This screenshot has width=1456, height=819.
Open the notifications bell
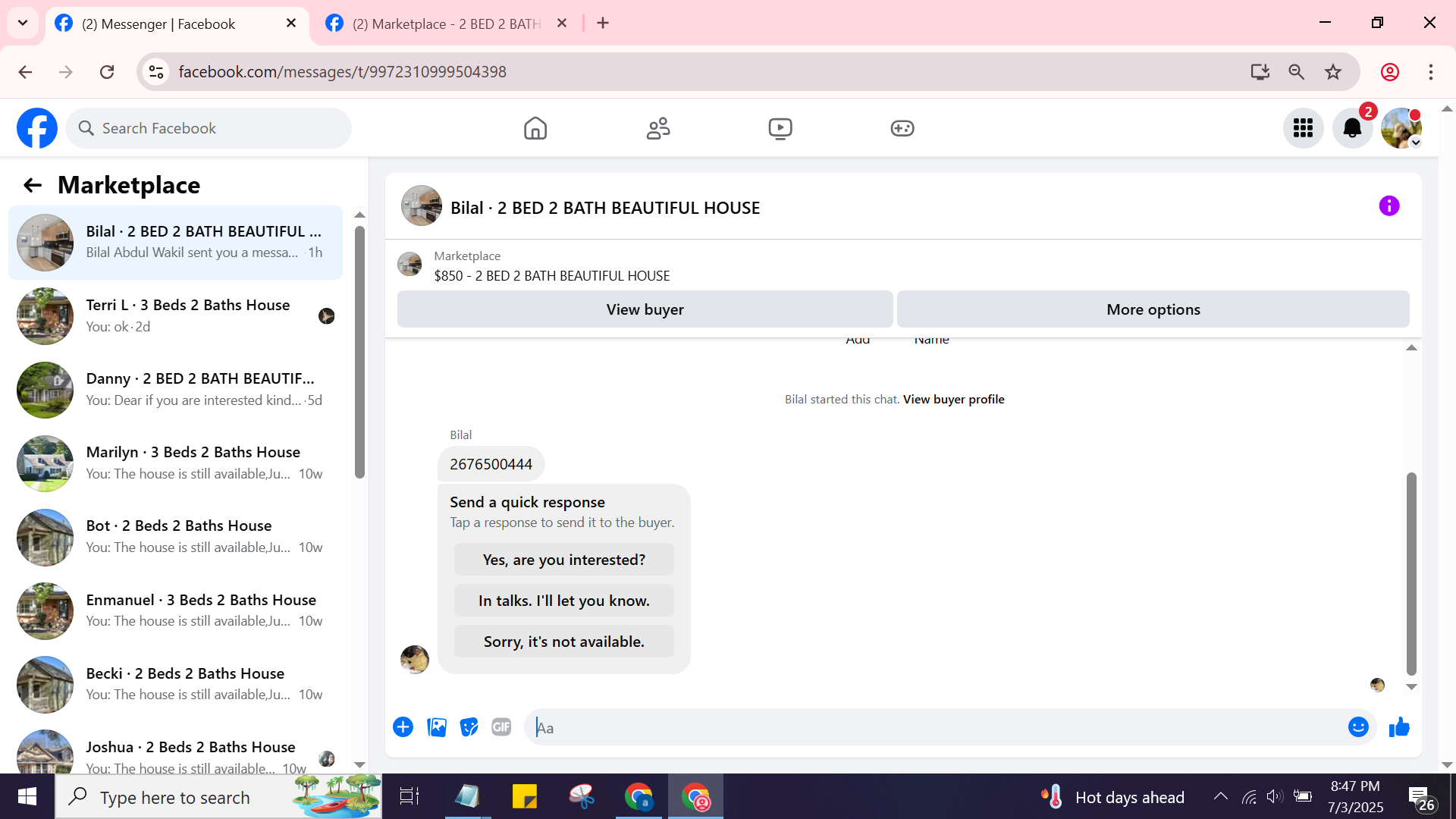(1352, 128)
